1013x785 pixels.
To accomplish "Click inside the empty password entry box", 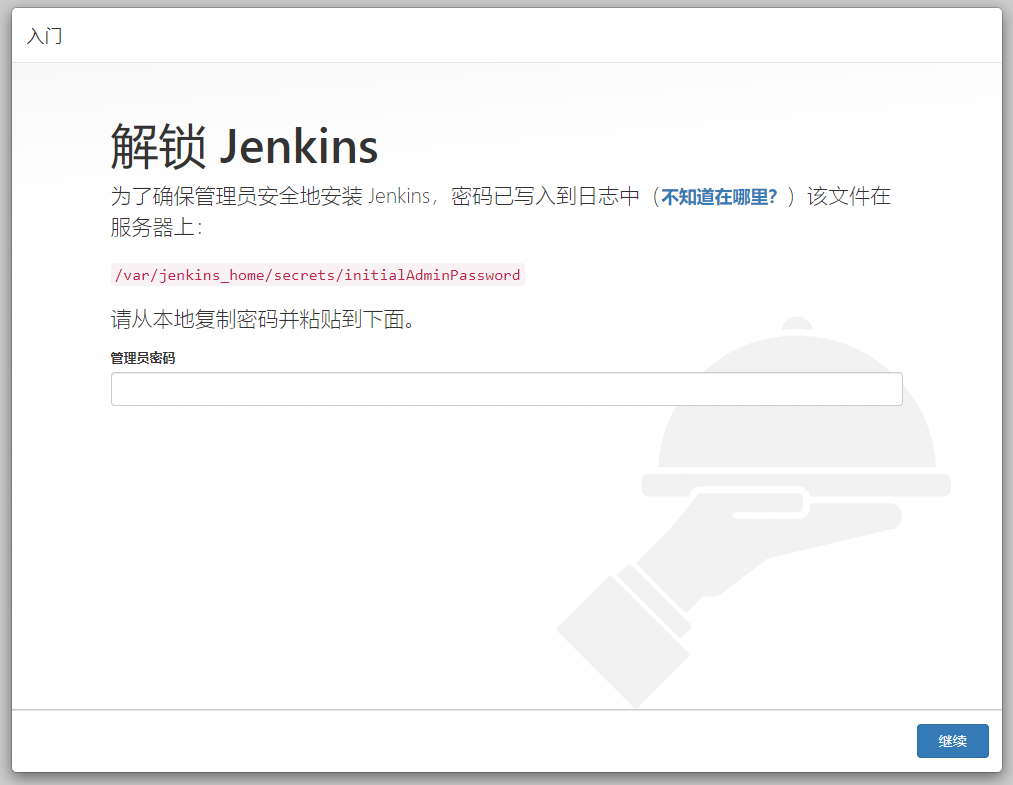I will point(506,388).
